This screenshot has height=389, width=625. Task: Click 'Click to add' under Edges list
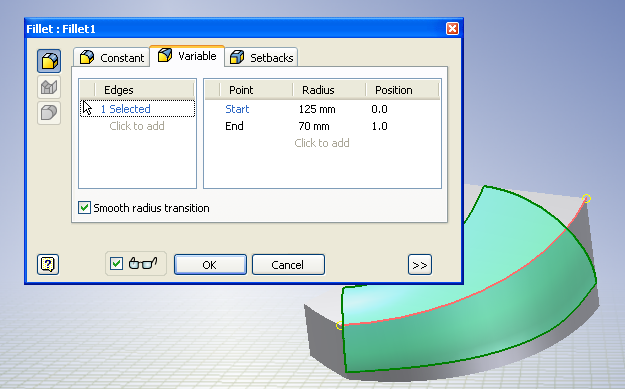pyautogui.click(x=137, y=126)
